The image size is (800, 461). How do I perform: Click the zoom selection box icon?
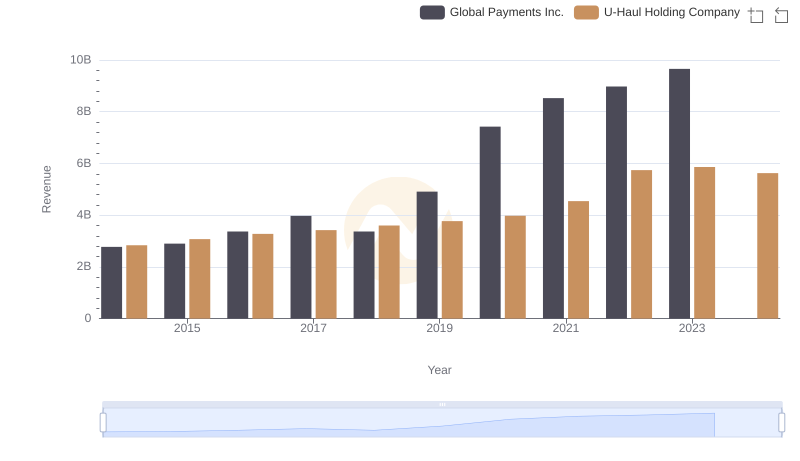[756, 15]
